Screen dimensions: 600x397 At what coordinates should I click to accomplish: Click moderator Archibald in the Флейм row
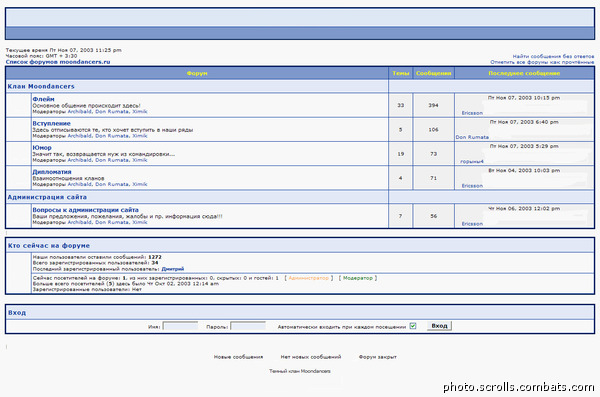tap(79, 111)
